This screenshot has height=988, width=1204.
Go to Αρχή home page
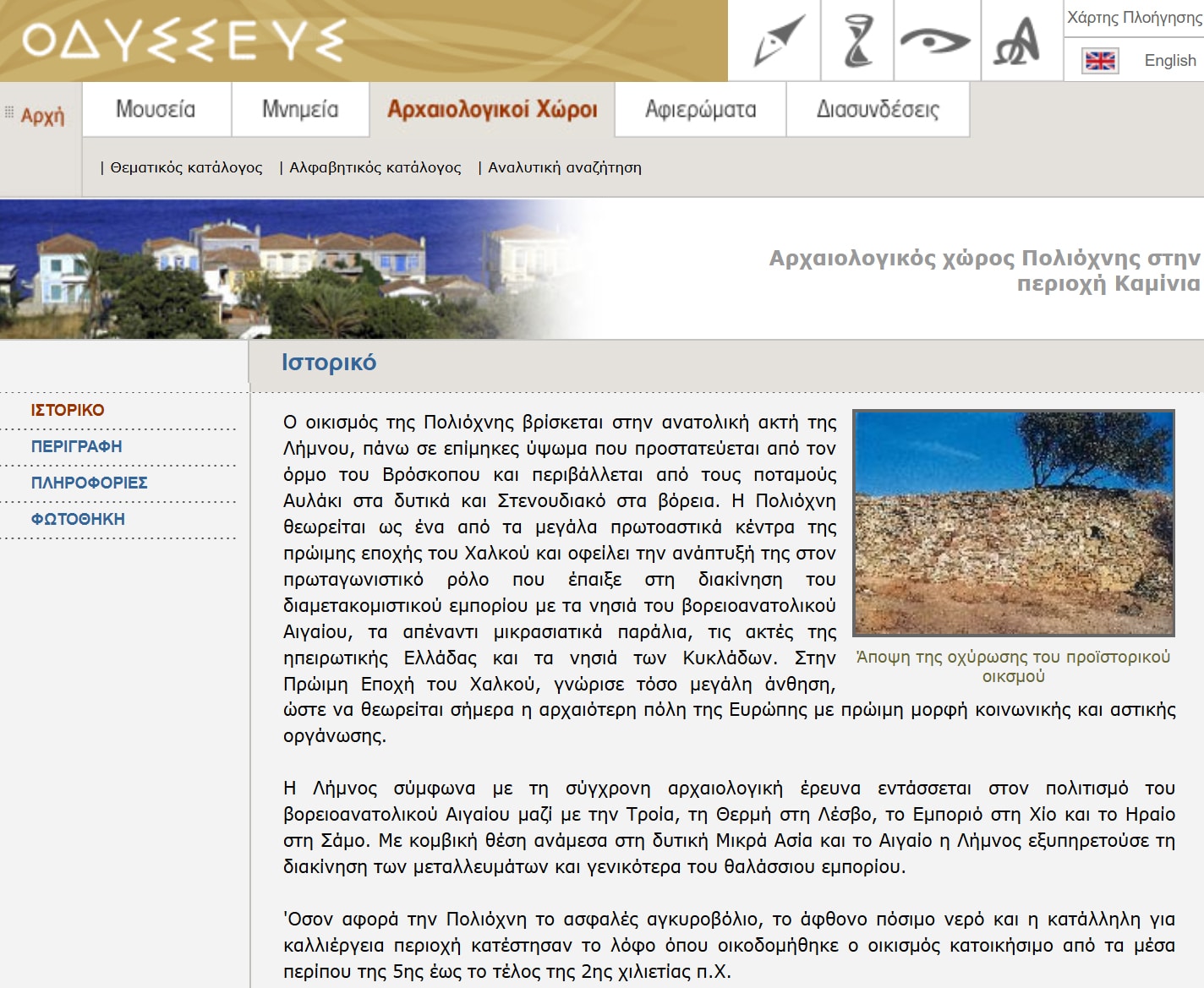pyautogui.click(x=42, y=116)
